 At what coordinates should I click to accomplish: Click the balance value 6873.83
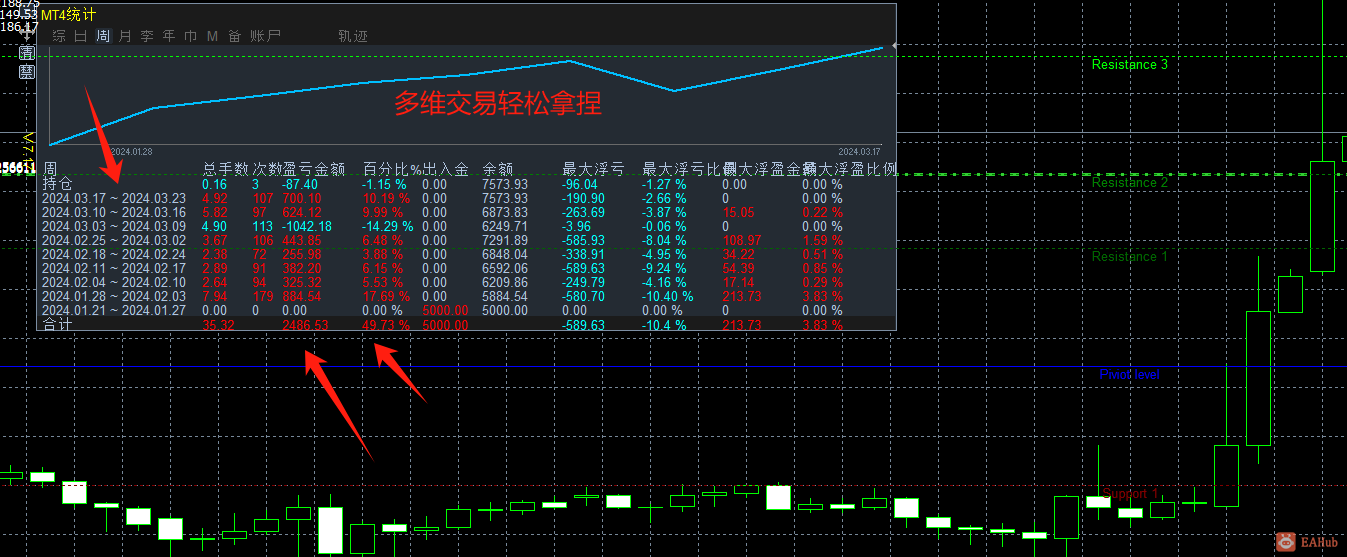[x=505, y=212]
